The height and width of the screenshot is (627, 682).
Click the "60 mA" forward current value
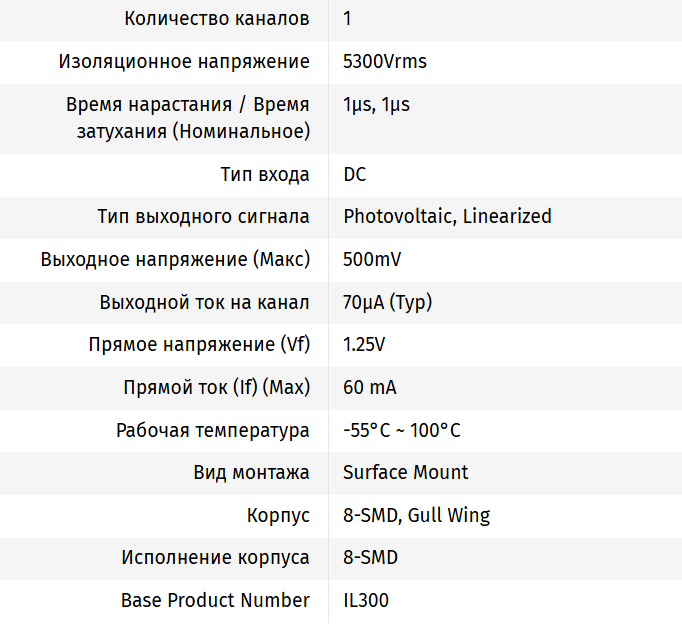[370, 388]
